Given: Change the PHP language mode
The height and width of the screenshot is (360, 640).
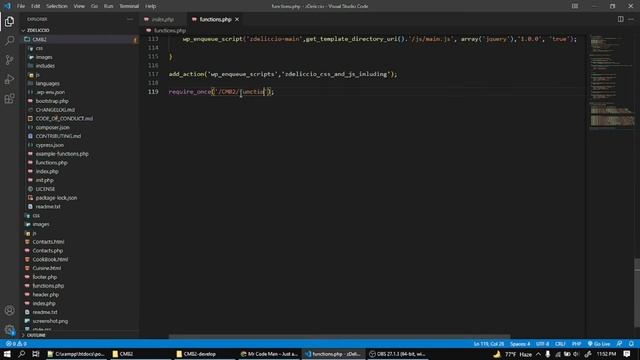Looking at the screenshot, I should pos(576,344).
